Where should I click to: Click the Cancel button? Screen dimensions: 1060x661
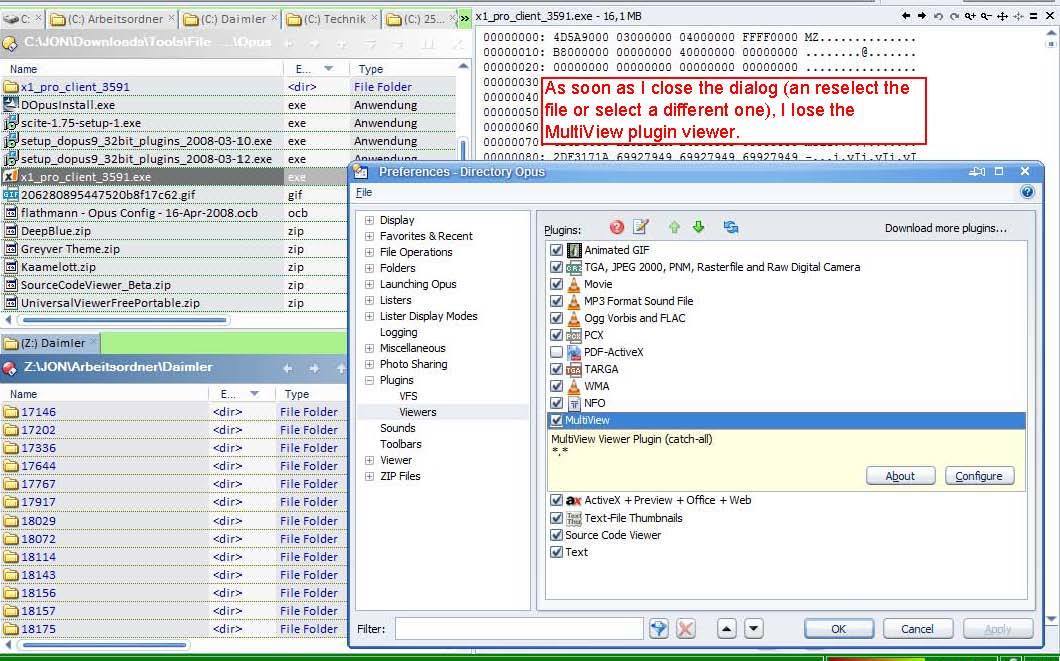click(x=917, y=629)
